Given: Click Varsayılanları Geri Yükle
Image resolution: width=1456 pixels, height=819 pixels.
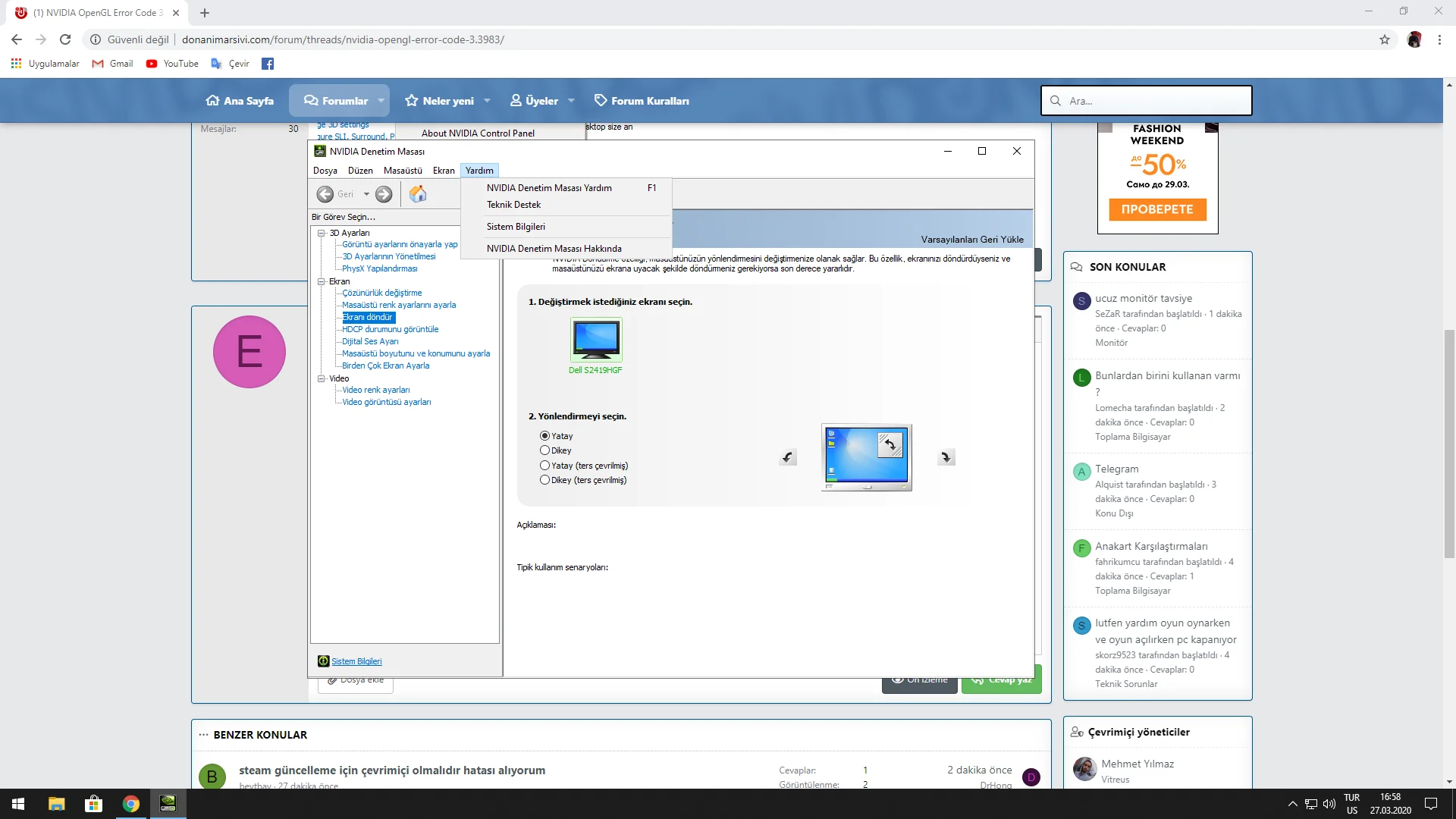Looking at the screenshot, I should point(972,240).
